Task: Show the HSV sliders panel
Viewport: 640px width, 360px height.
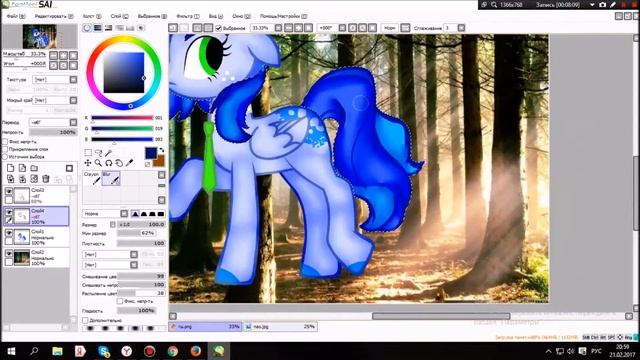Action: coord(108,28)
